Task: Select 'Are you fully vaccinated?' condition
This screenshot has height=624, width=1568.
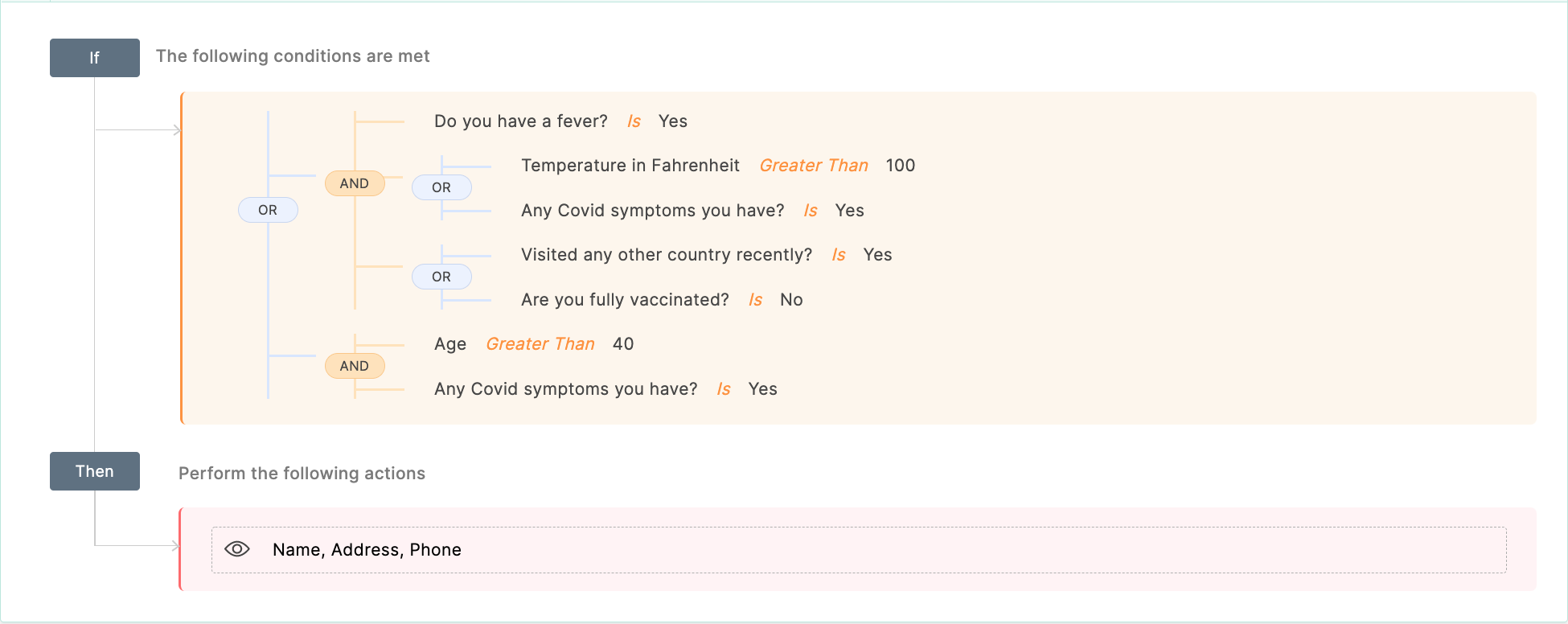Action: pos(625,300)
